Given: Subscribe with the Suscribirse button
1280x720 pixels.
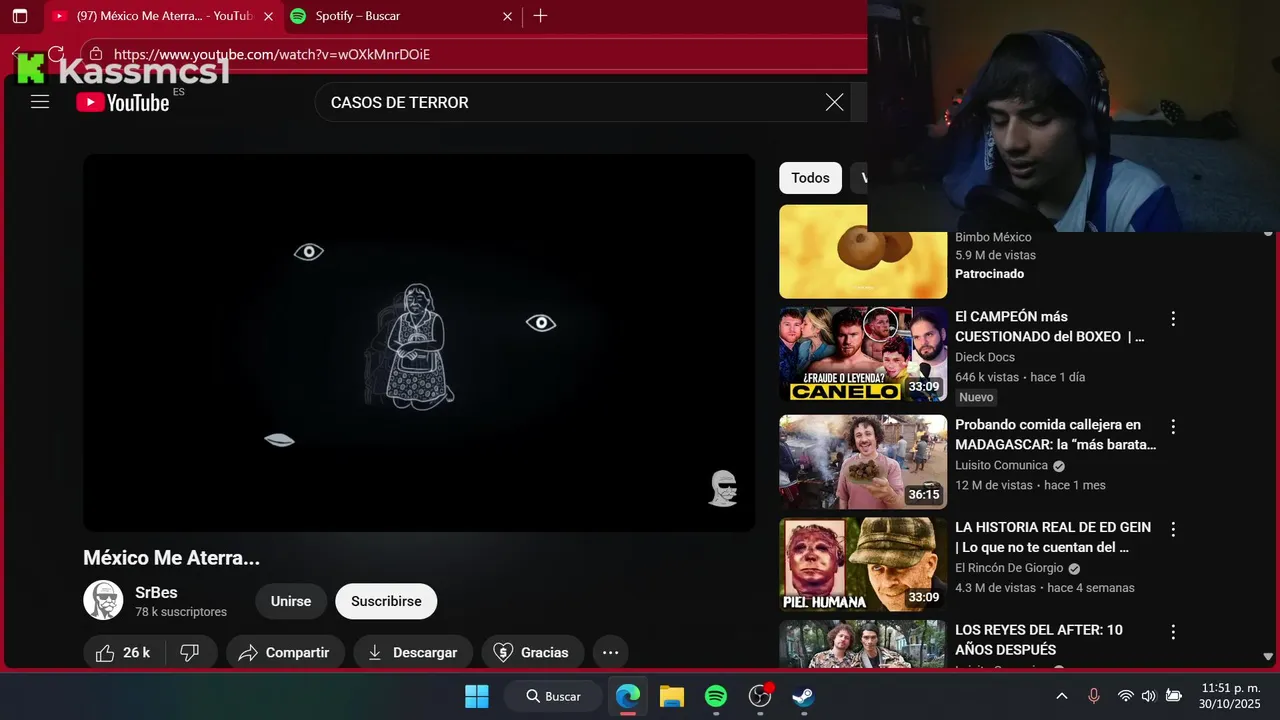Looking at the screenshot, I should (x=386, y=601).
